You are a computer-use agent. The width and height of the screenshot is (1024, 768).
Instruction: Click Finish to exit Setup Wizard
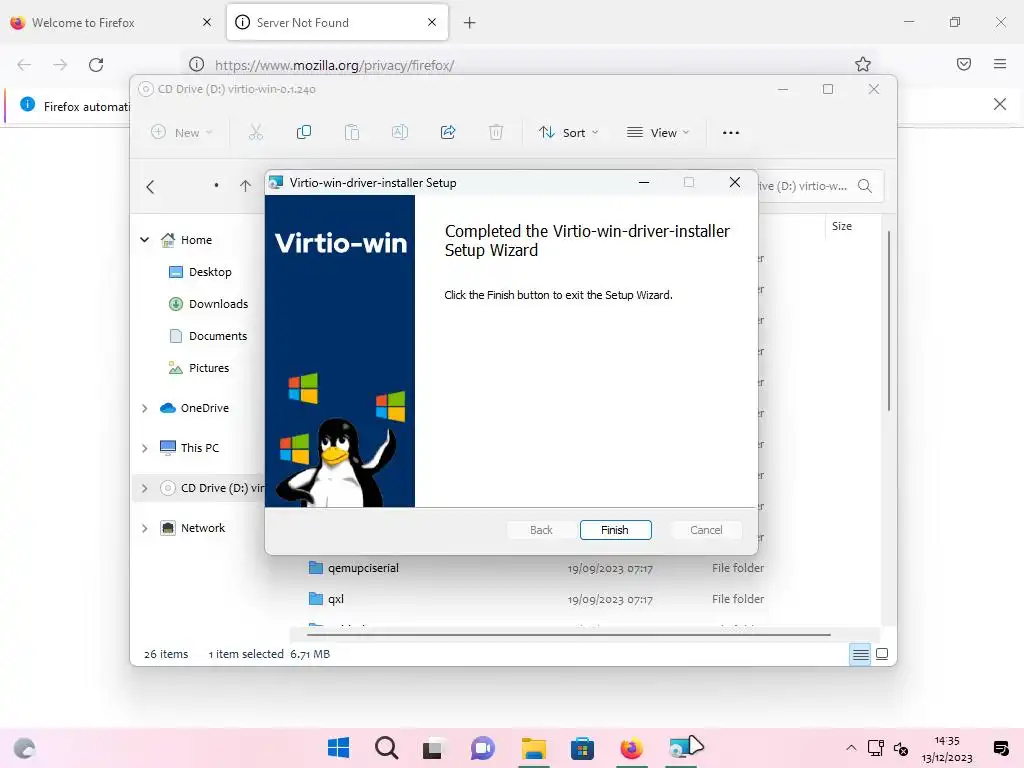pos(615,530)
